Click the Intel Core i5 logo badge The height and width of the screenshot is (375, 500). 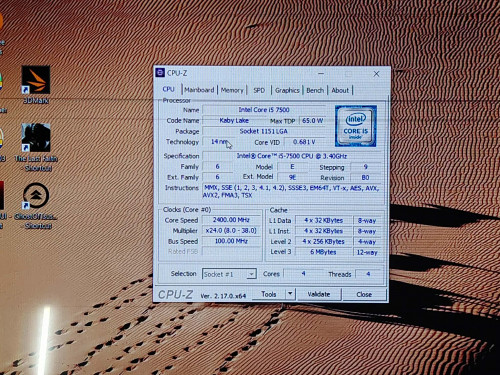tap(356, 126)
